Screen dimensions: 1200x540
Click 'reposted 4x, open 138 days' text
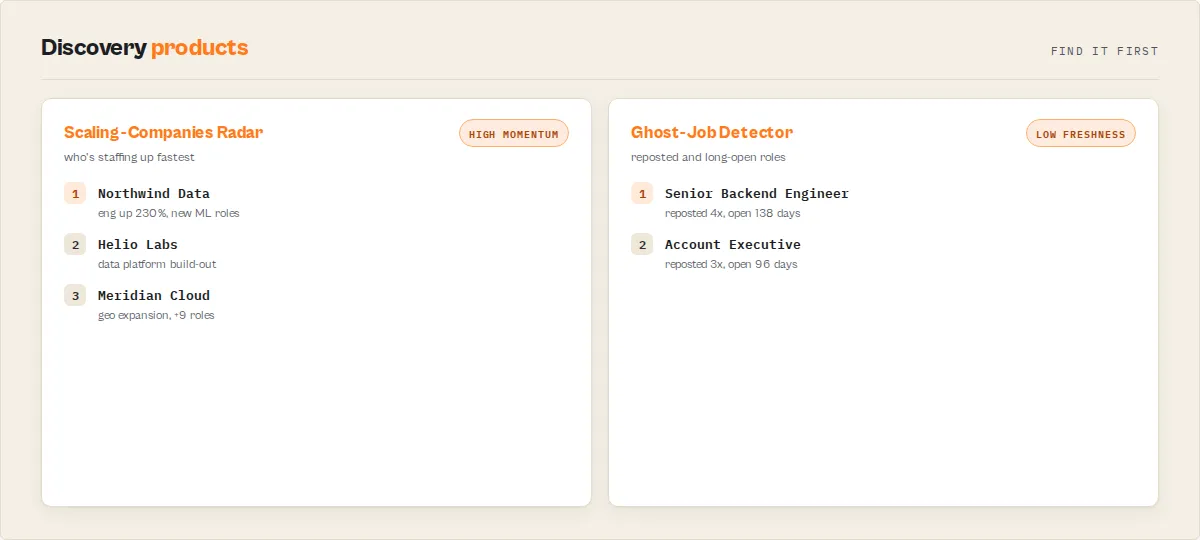tap(733, 213)
